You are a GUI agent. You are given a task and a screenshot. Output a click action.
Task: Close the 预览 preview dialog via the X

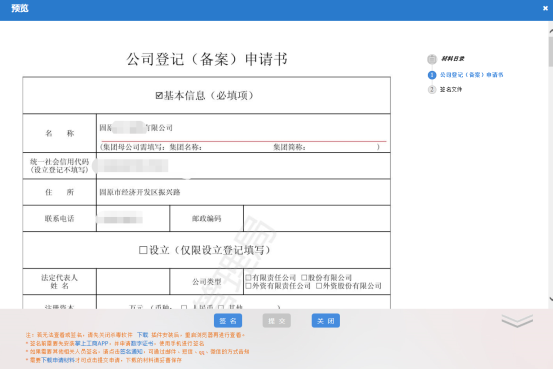(545, 8)
